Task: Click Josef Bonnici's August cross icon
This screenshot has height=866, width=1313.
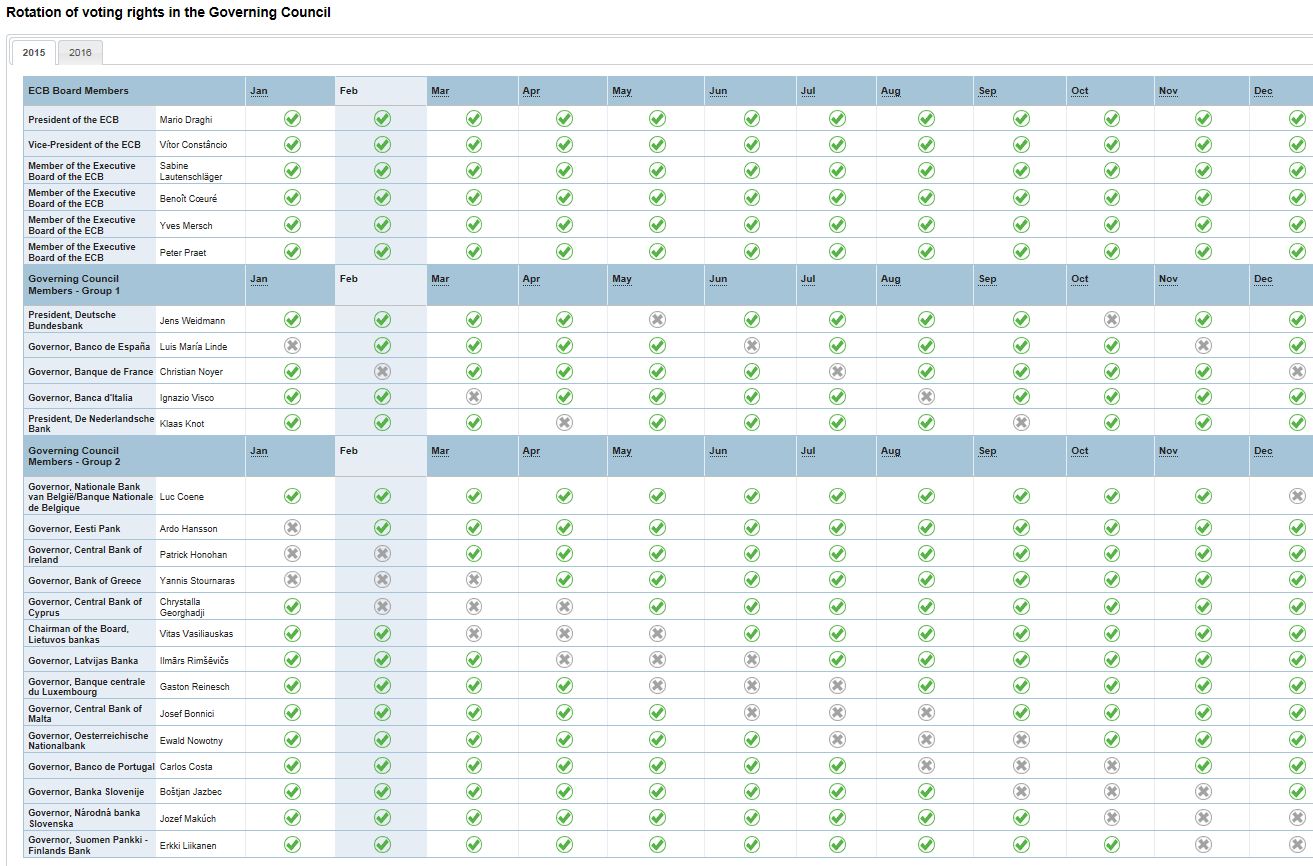Action: pyautogui.click(x=926, y=713)
